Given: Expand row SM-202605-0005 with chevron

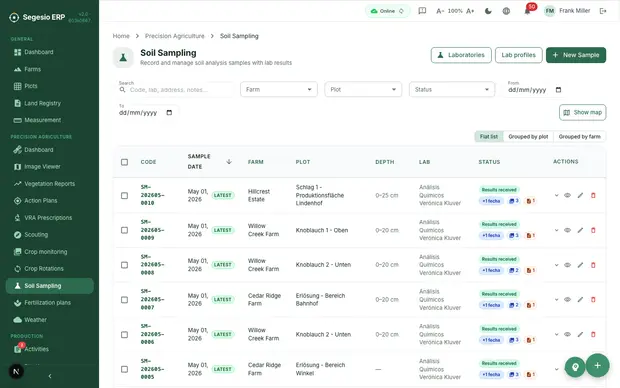Looking at the screenshot, I should point(556,369).
